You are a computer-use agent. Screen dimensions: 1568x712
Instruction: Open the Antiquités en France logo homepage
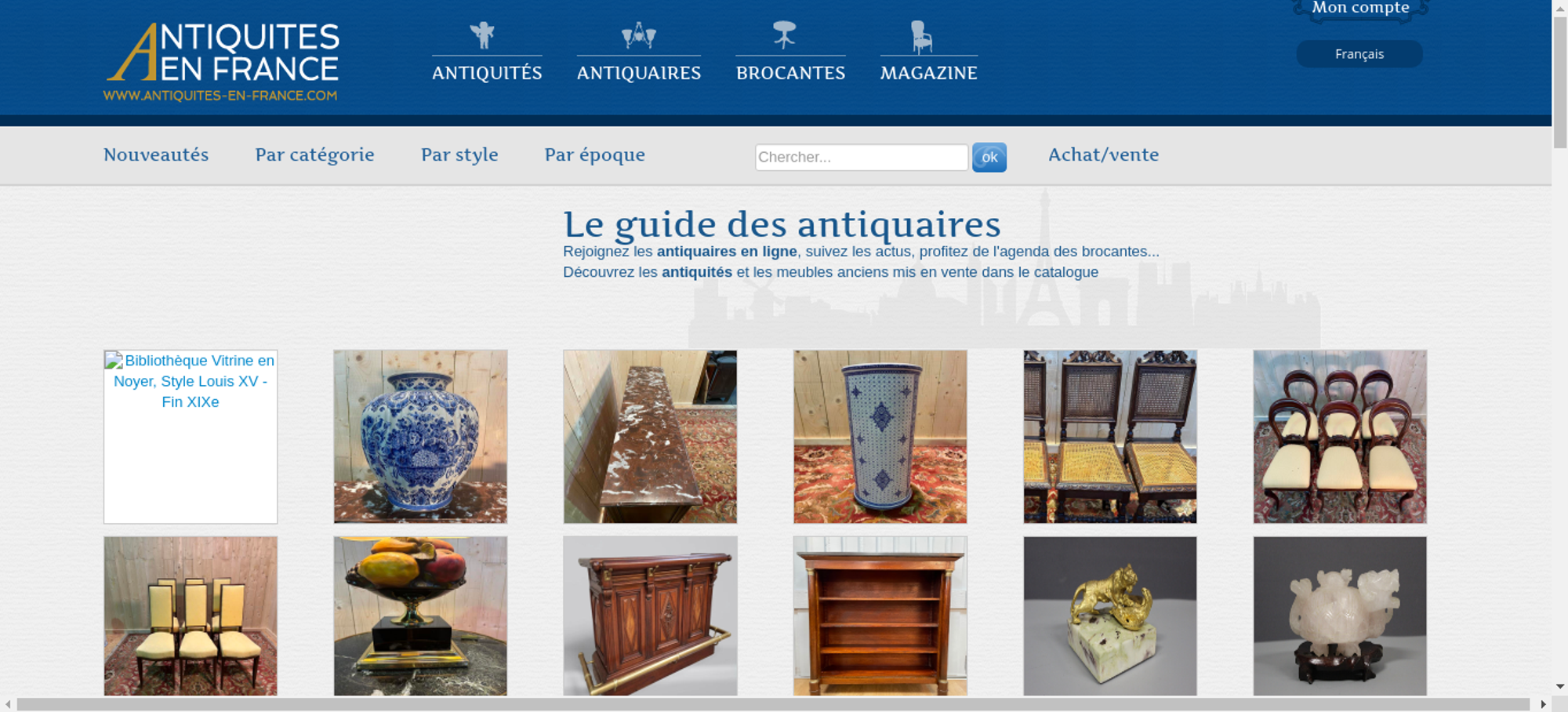click(222, 62)
